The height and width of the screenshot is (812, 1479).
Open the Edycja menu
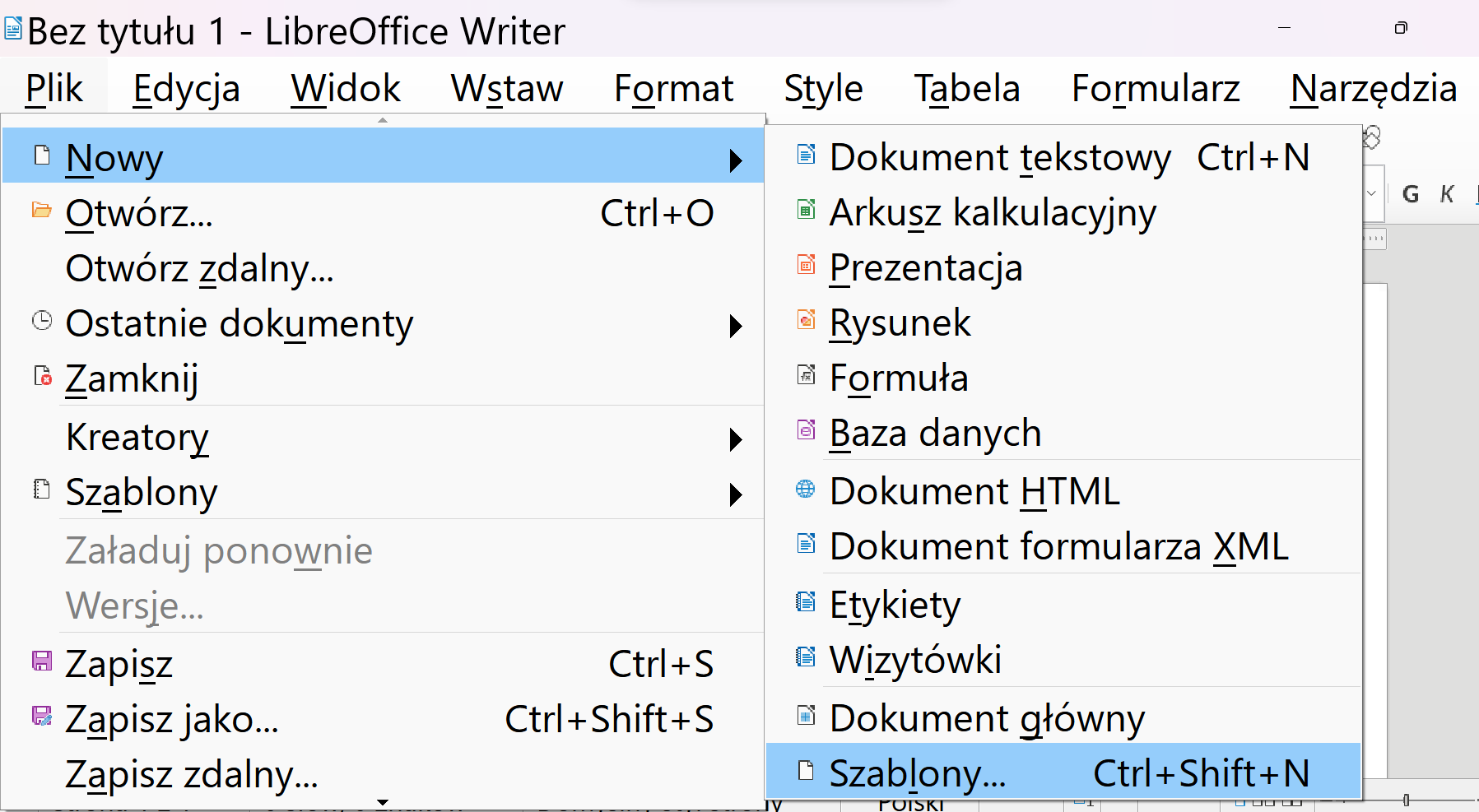[x=187, y=88]
